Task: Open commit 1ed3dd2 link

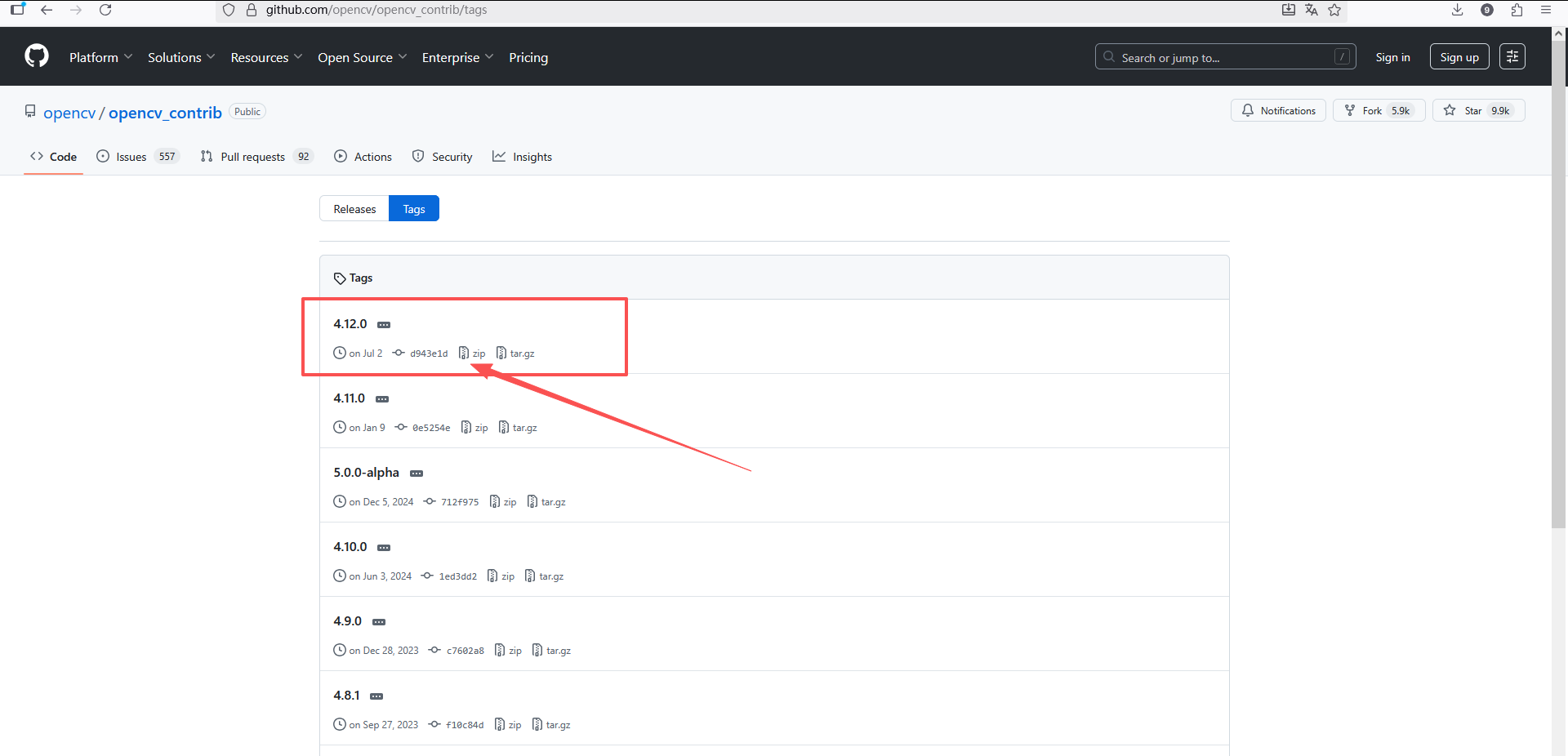Action: 449,576
